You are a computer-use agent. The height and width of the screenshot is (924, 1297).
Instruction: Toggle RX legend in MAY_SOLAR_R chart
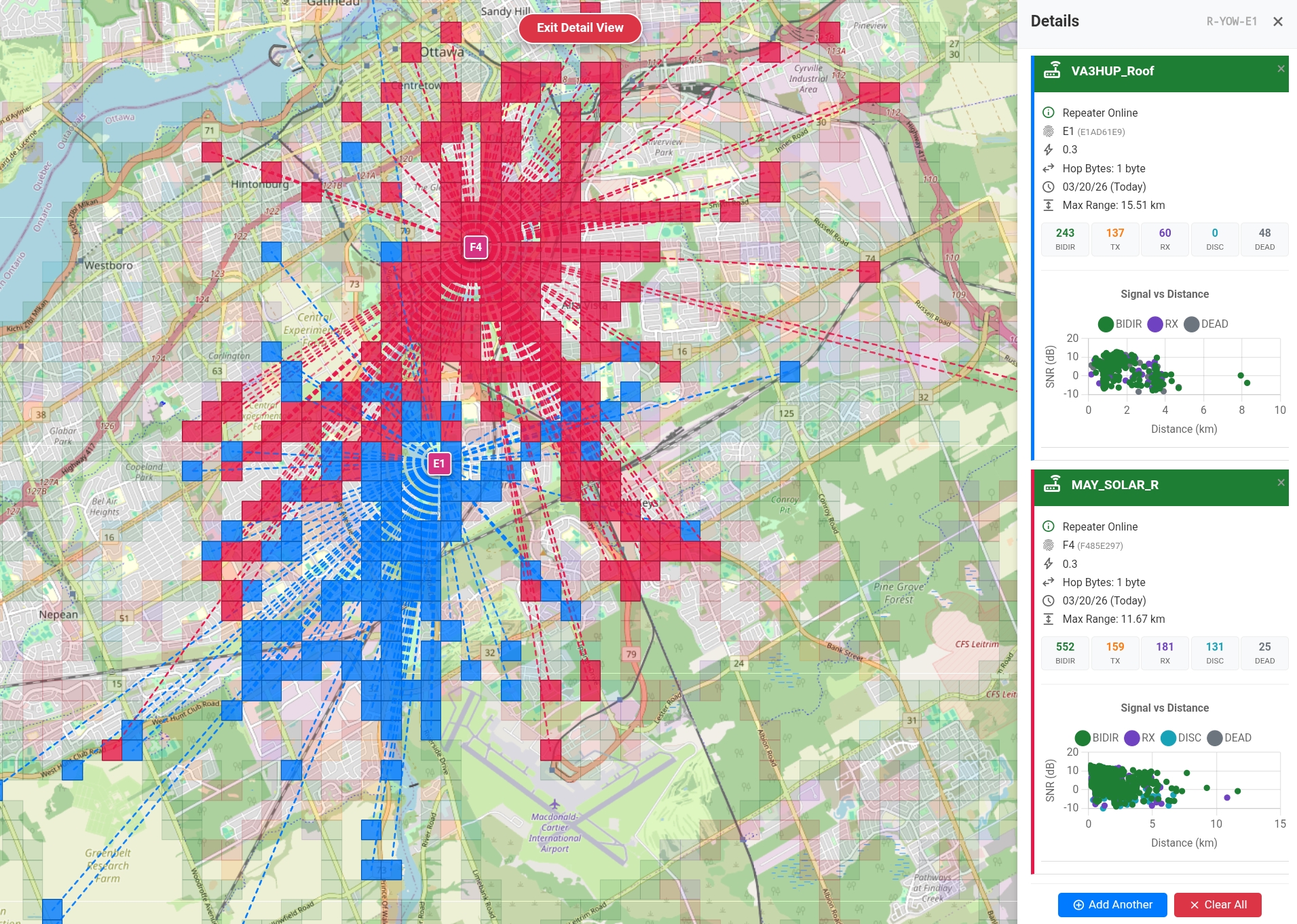pyautogui.click(x=1140, y=738)
